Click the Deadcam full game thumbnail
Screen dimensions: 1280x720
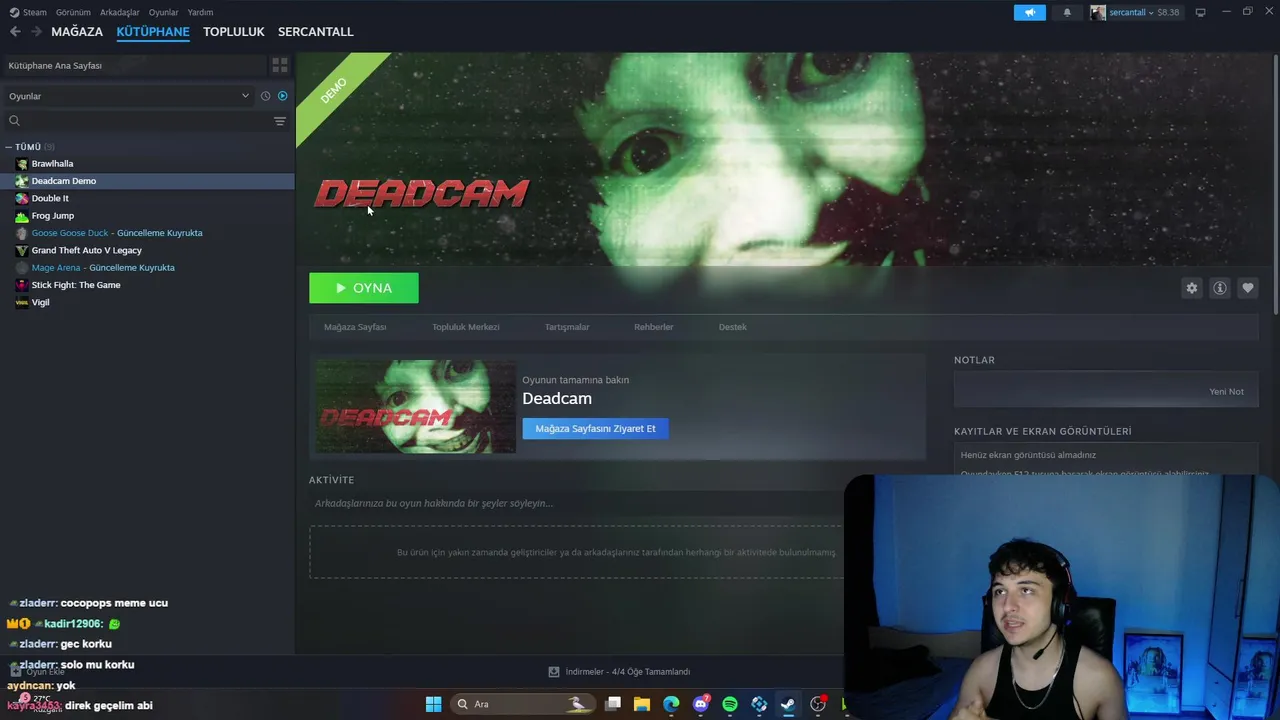pos(415,407)
